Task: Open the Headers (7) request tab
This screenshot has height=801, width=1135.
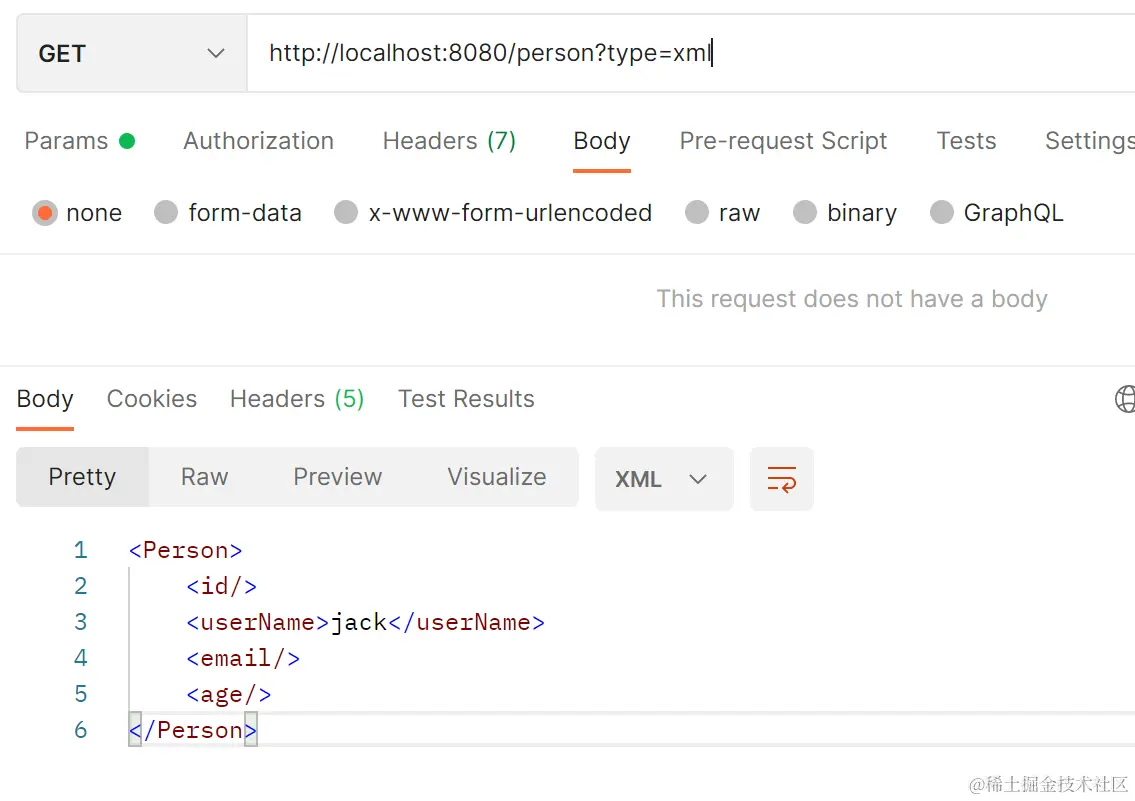Action: (448, 141)
